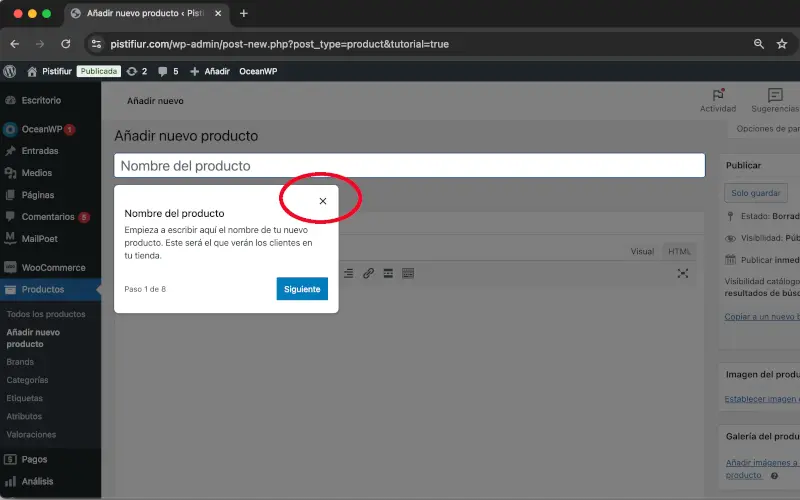Click the Publicada status badge
The height and width of the screenshot is (500, 800).
click(x=98, y=71)
